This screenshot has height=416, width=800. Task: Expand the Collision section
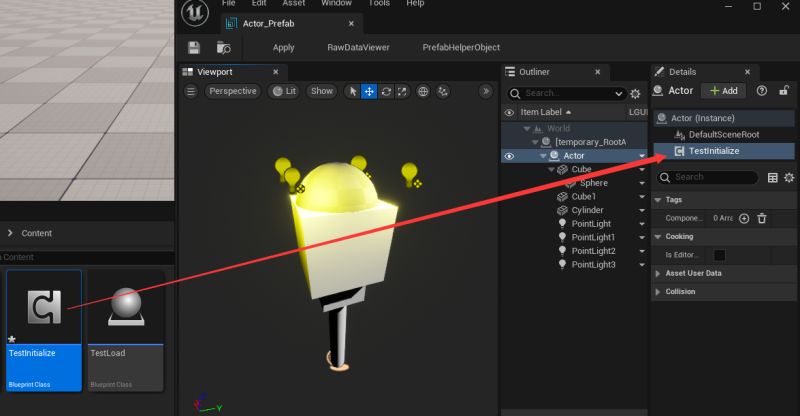tap(658, 292)
